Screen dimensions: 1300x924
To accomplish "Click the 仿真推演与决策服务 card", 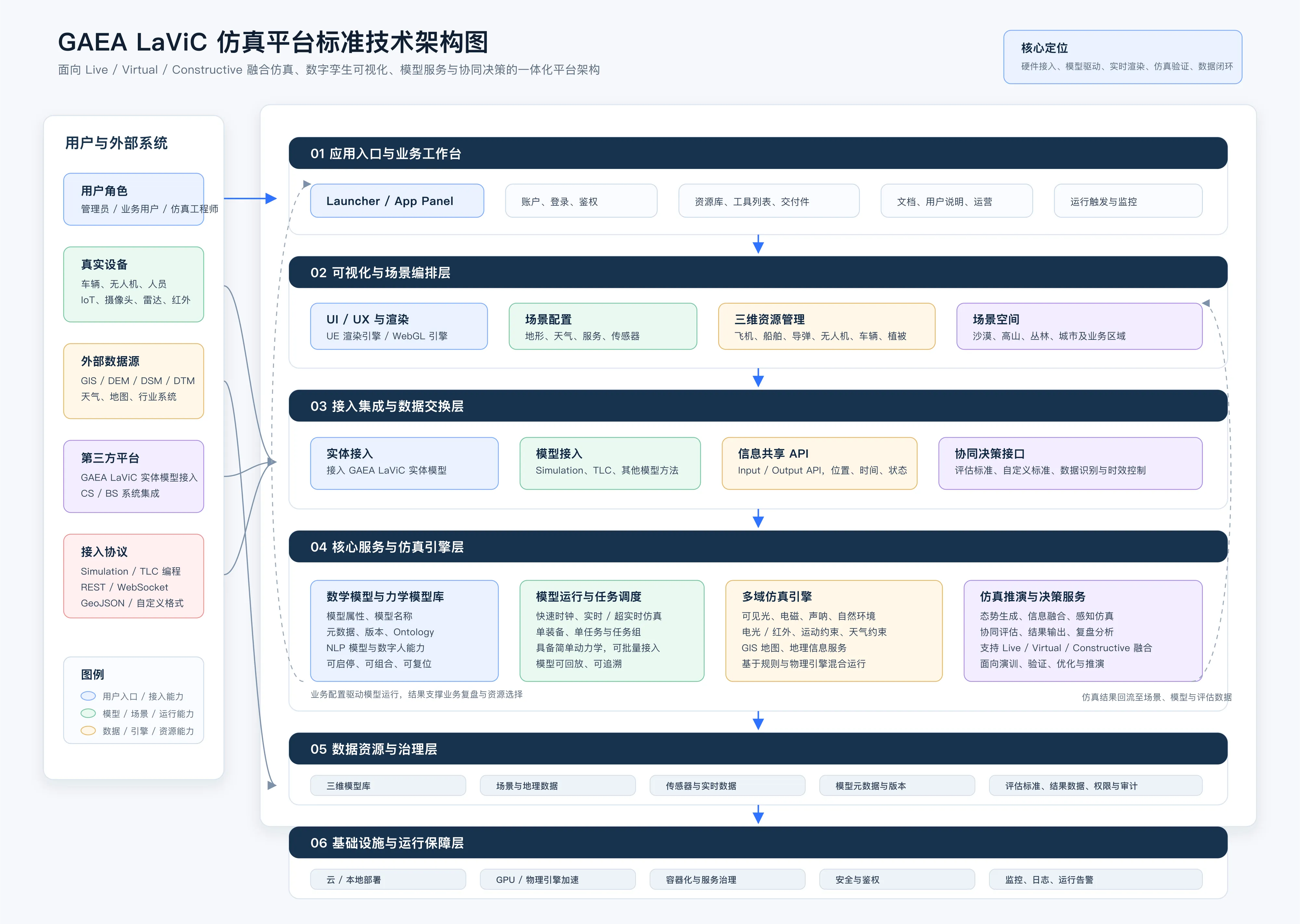I will (x=1083, y=631).
